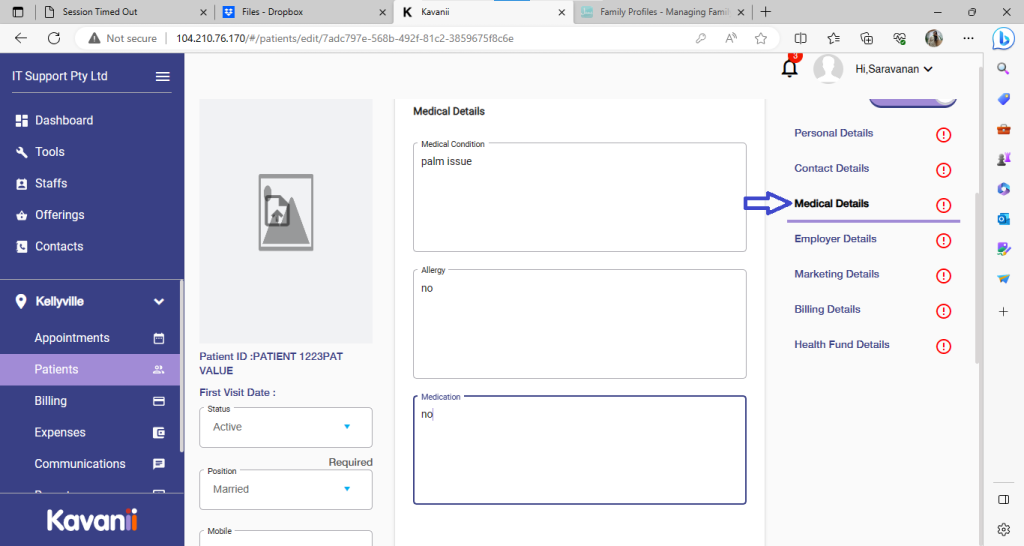Screen dimensions: 1024x546
Task: Click the Appointments calendar icon
Action: point(158,338)
